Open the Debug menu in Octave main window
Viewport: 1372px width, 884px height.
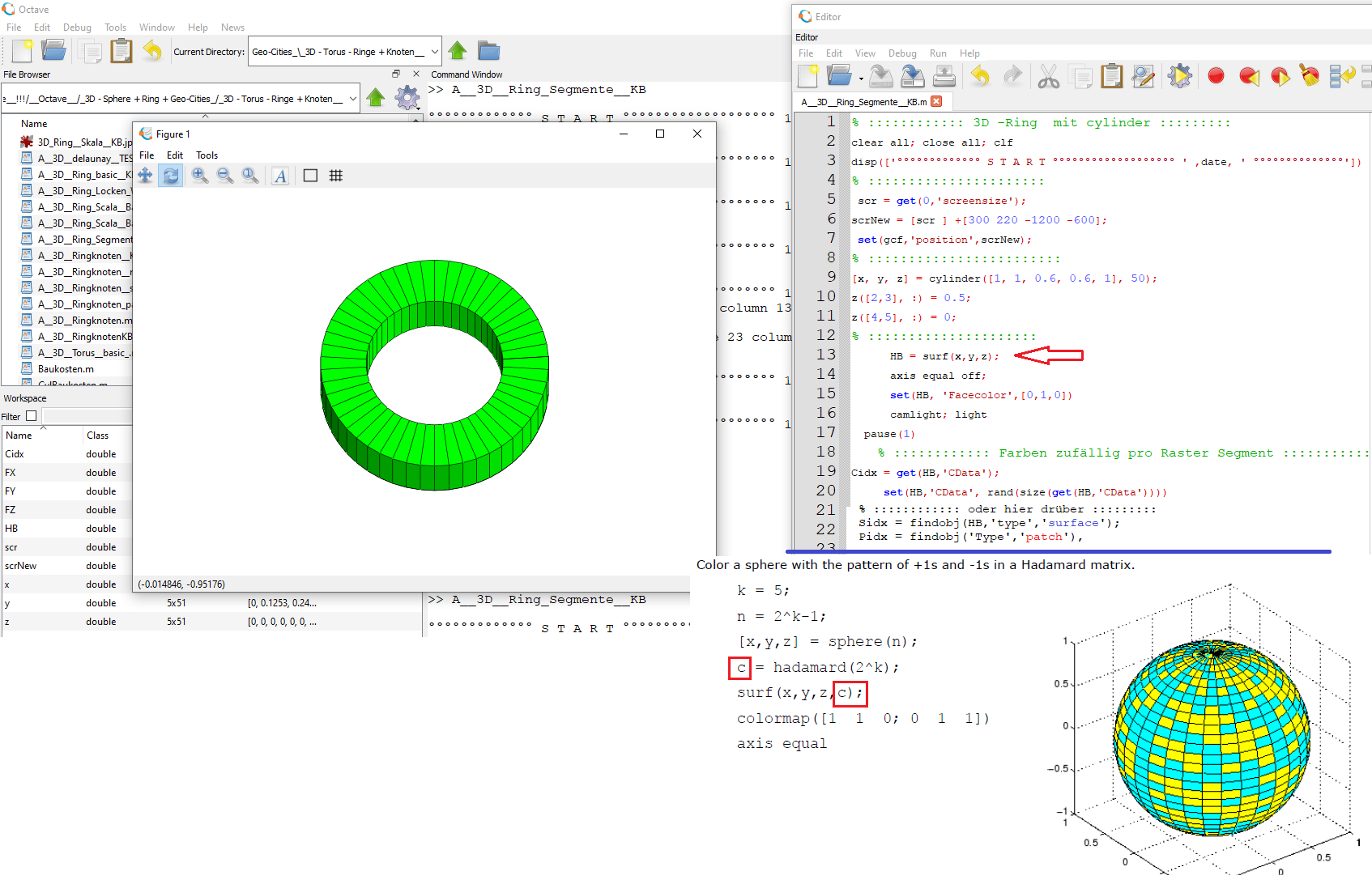pyautogui.click(x=77, y=28)
